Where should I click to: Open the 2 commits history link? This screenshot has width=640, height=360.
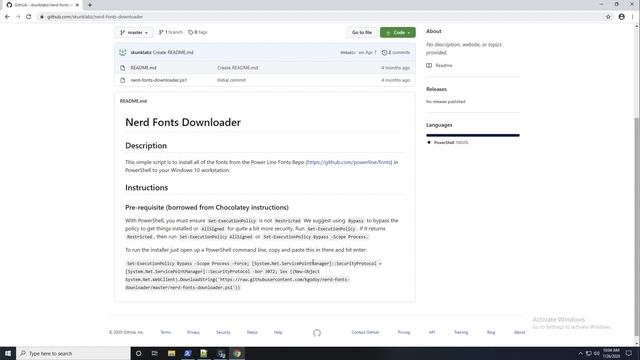(x=396, y=52)
